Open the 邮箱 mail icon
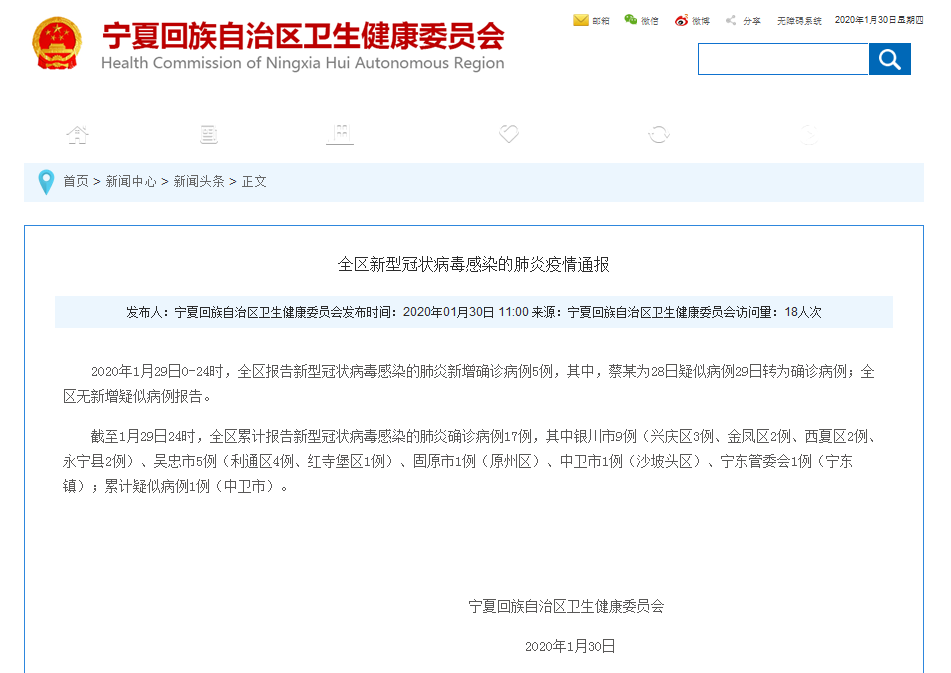The width and height of the screenshot is (951, 673). [x=582, y=19]
